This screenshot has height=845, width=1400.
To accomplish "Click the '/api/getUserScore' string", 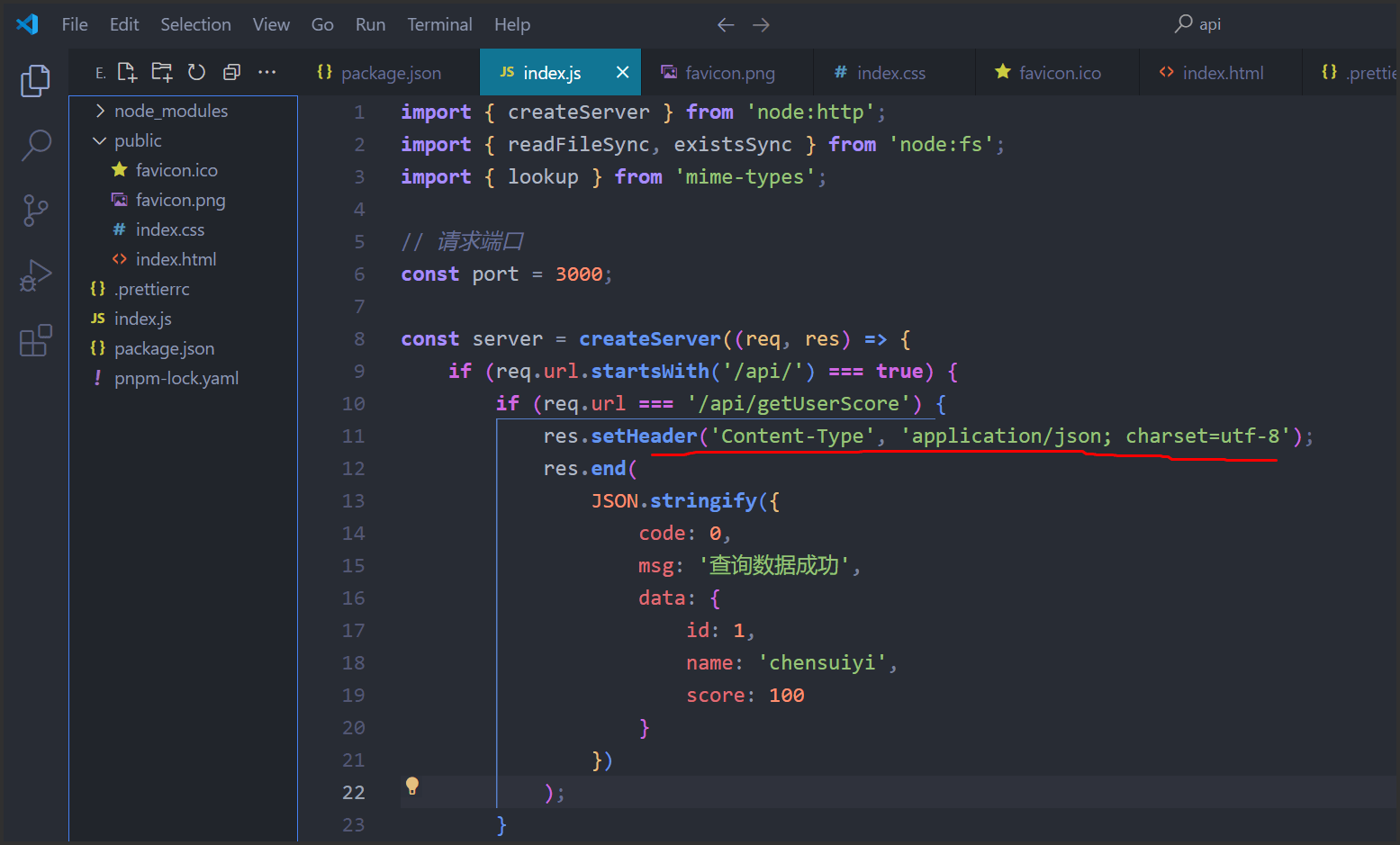I will click(x=804, y=404).
